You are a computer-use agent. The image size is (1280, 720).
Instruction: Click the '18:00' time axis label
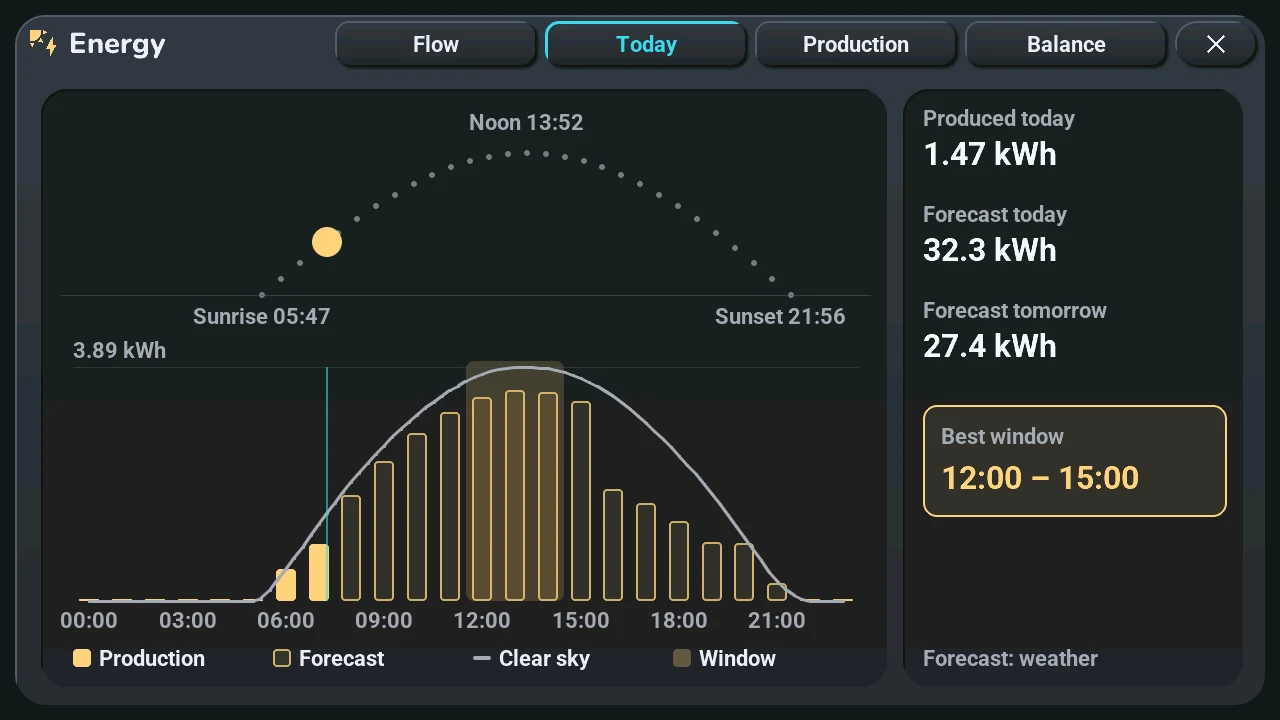pos(679,620)
